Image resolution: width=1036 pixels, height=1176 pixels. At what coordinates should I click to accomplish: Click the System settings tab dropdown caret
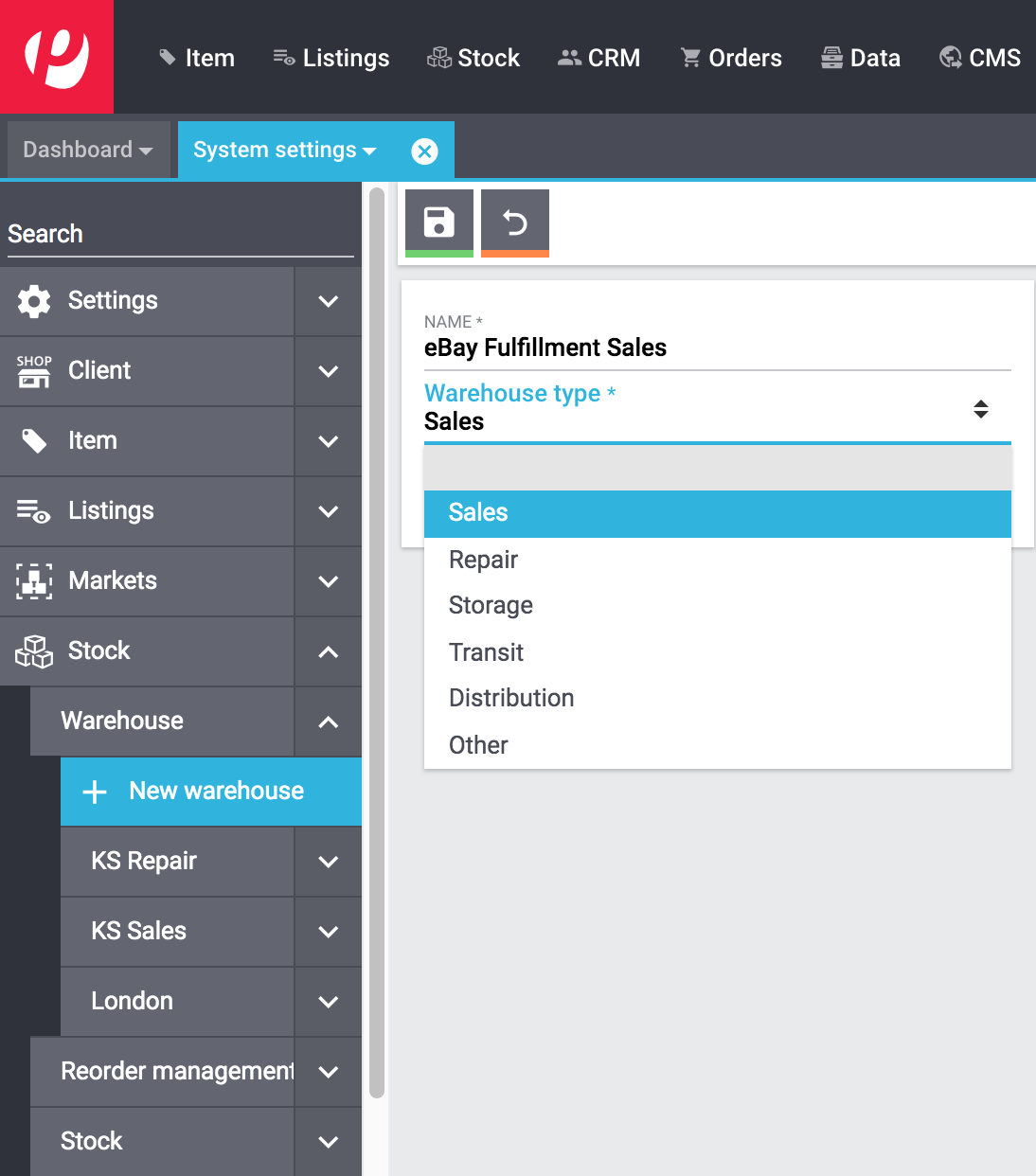[369, 151]
